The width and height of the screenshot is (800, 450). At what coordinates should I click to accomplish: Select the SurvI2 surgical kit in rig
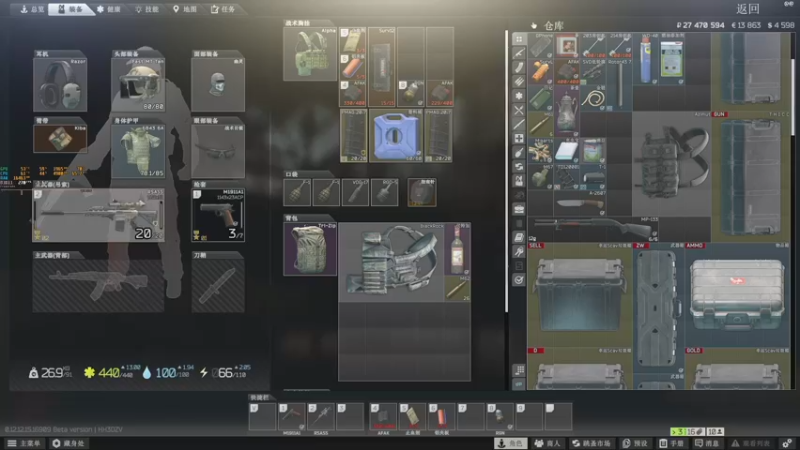coord(382,67)
